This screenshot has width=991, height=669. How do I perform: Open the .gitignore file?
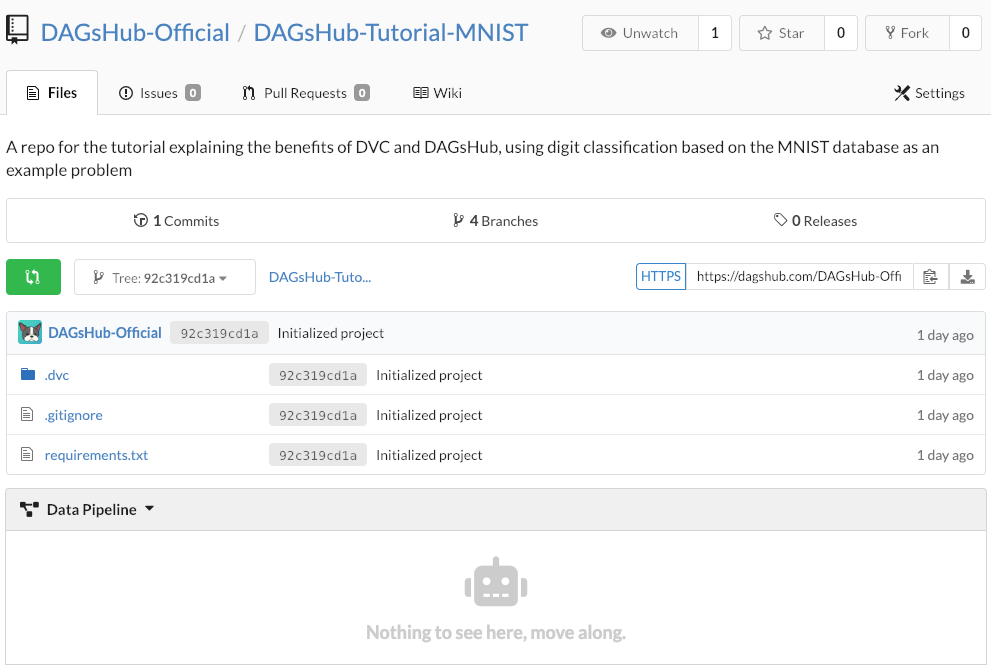pos(73,415)
